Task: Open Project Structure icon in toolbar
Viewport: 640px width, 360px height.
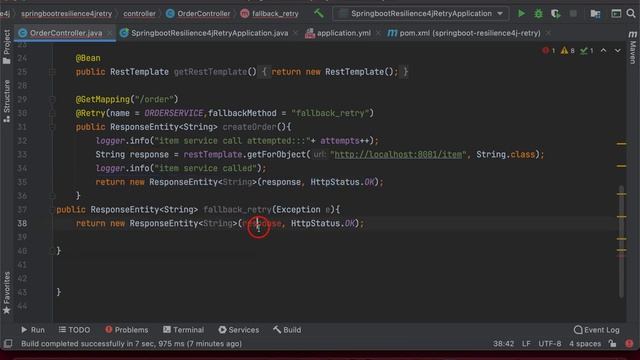Action: pyautogui.click(x=595, y=13)
